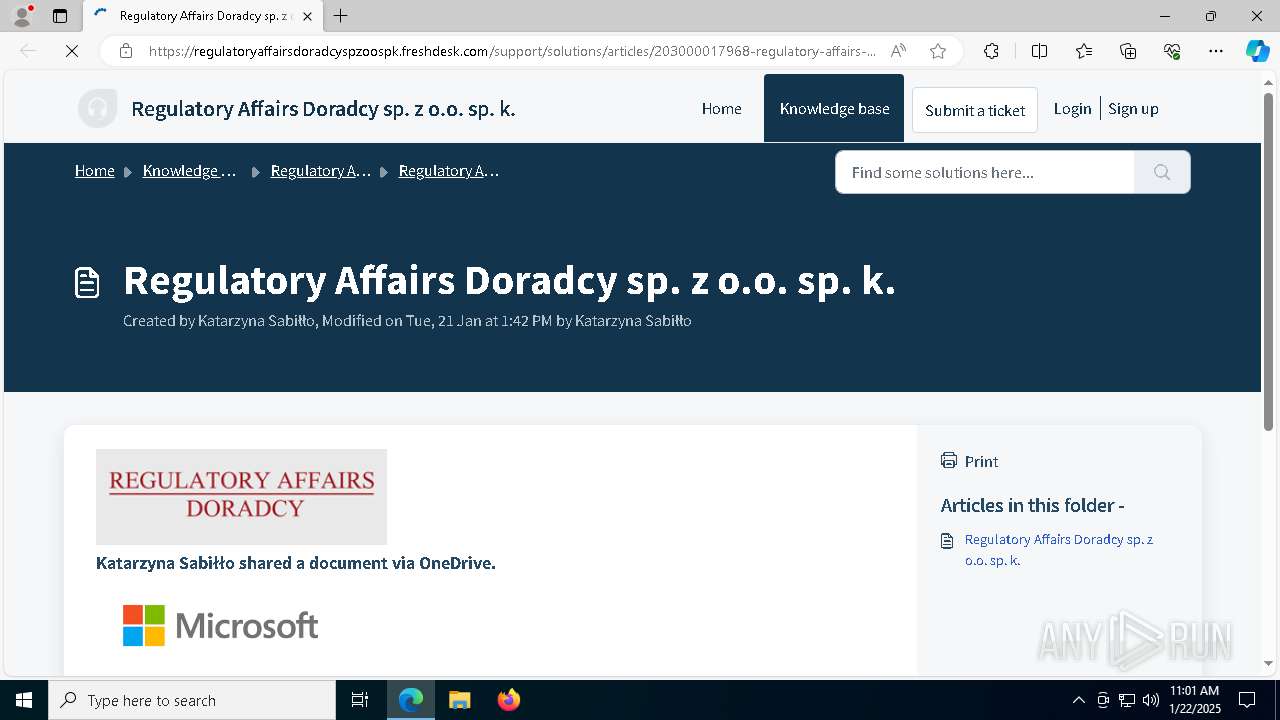The height and width of the screenshot is (720, 1280).
Task: Click Home in the breadcrumb
Action: (x=95, y=171)
